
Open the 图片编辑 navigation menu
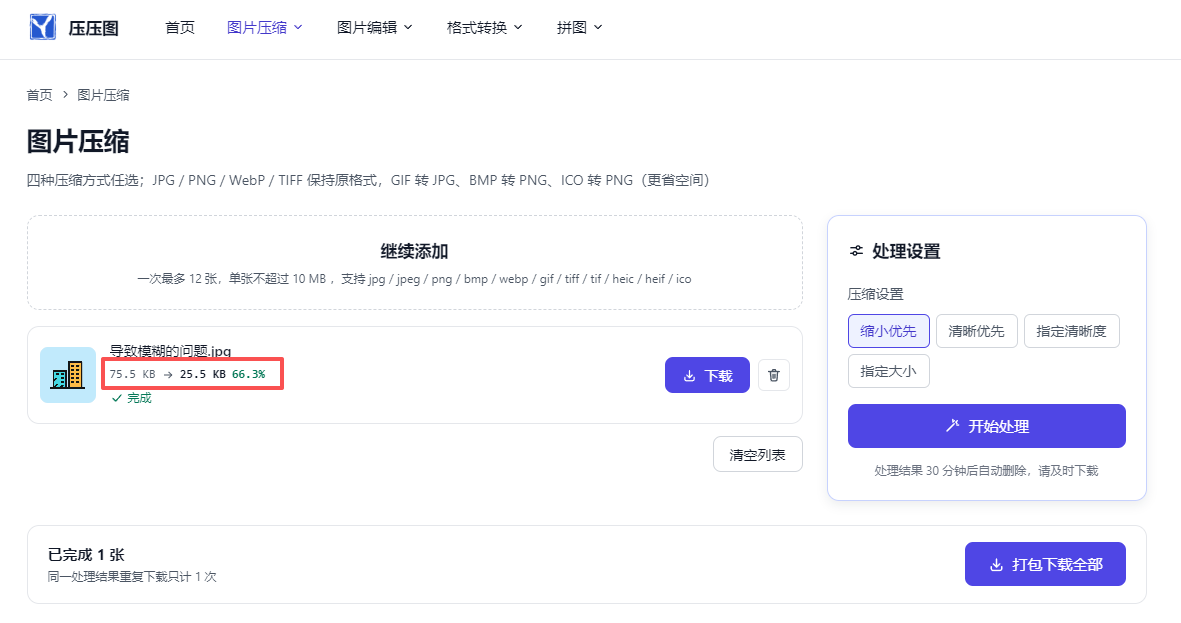(374, 27)
